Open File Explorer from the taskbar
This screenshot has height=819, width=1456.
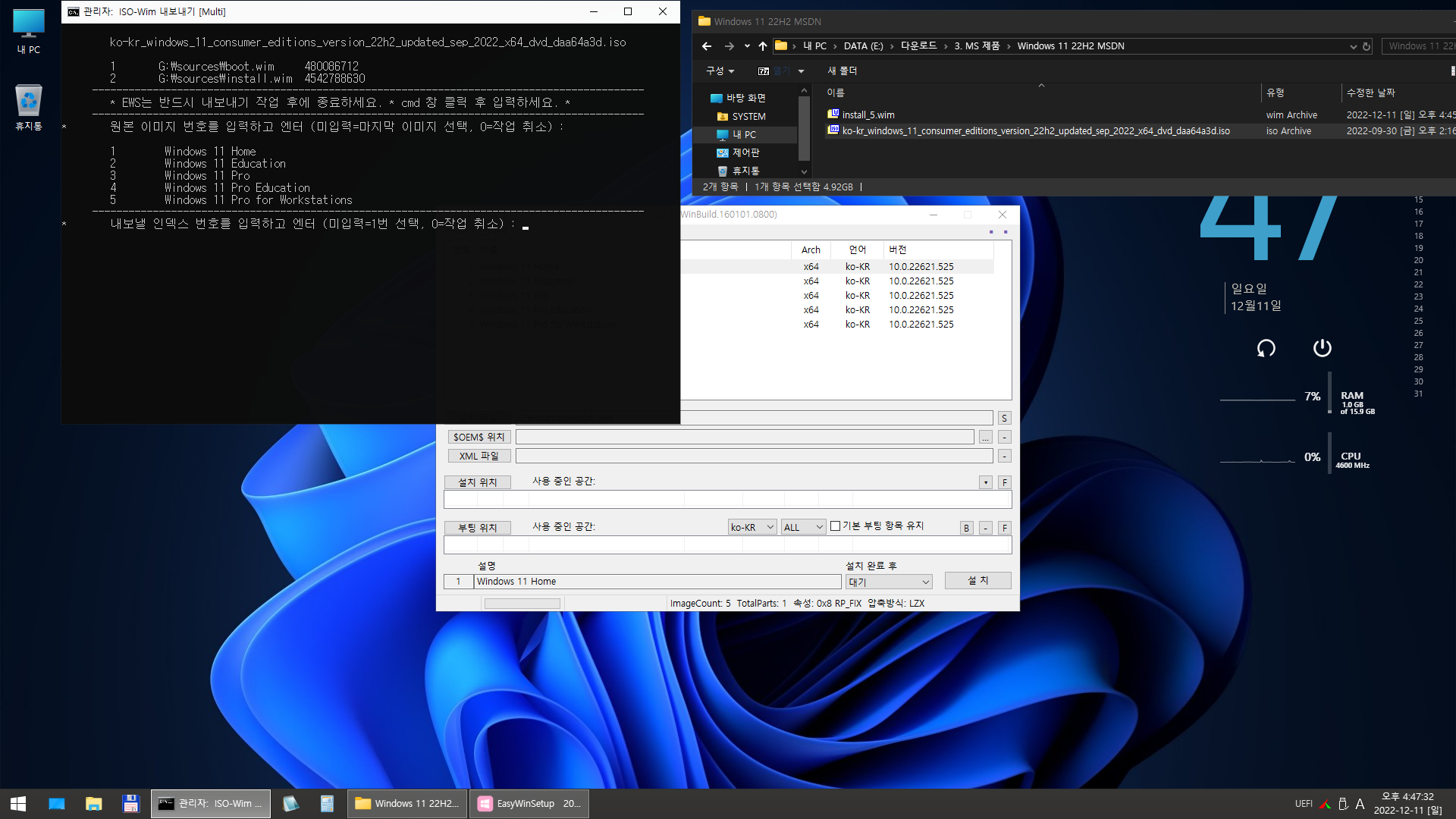pos(94,804)
